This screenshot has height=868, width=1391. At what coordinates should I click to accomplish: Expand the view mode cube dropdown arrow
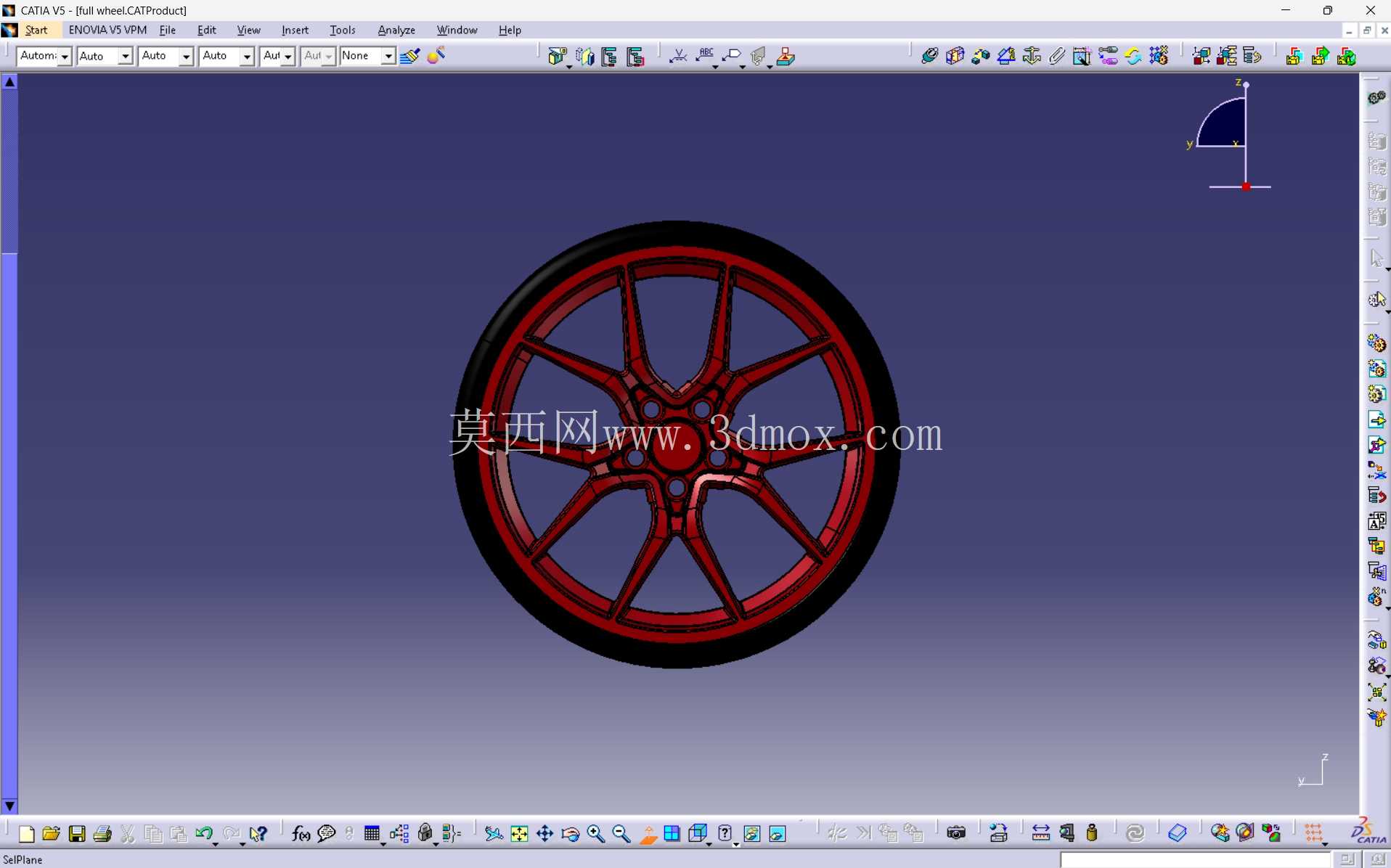(709, 844)
